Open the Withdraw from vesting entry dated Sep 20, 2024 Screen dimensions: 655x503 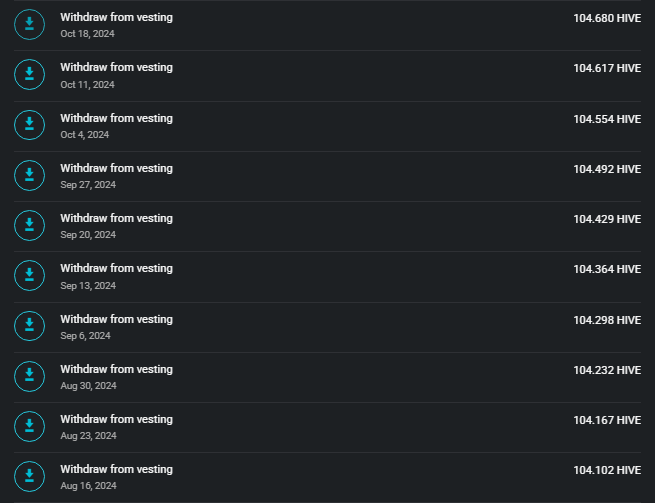(x=328, y=226)
